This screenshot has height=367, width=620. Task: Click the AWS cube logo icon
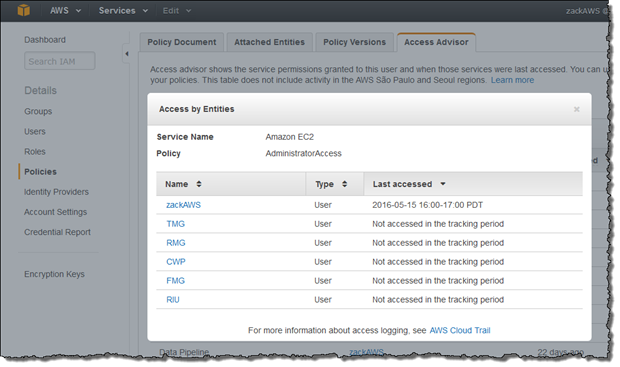coord(24,10)
